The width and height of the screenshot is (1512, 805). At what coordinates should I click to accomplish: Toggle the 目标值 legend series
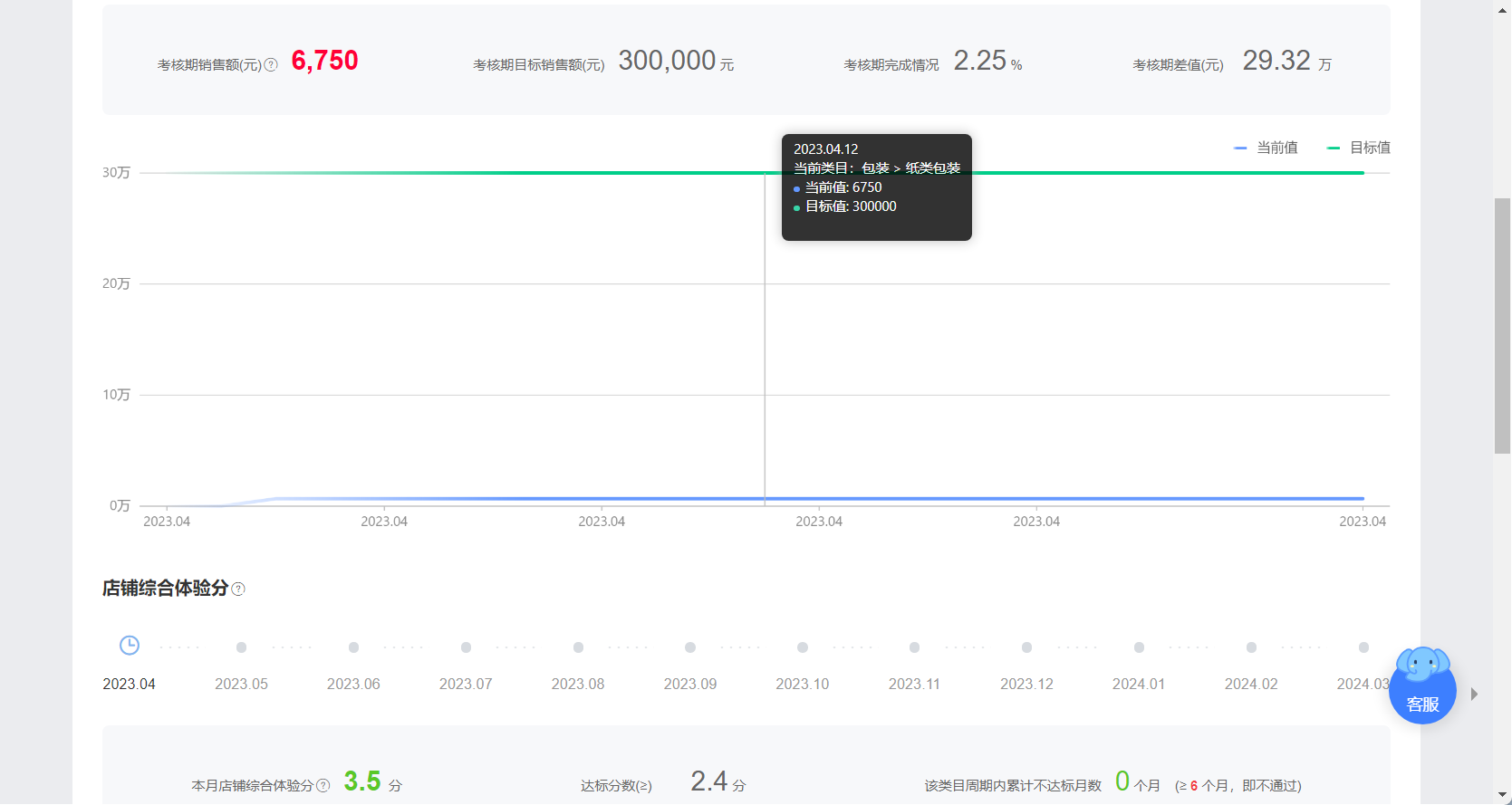click(1358, 148)
